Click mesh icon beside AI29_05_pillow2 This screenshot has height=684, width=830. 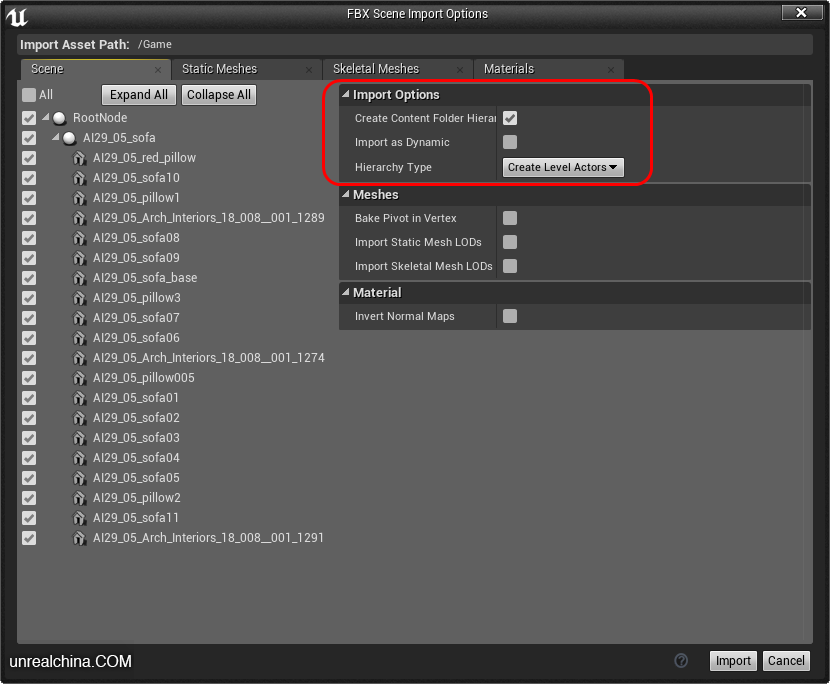point(79,498)
